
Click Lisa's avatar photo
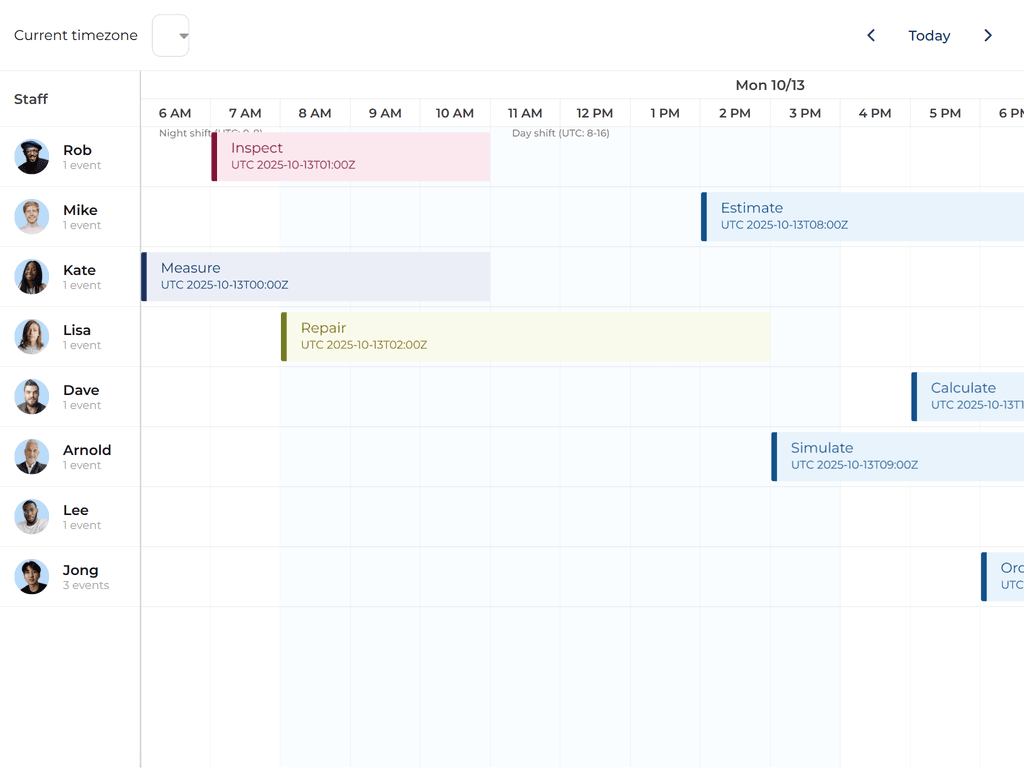click(32, 337)
